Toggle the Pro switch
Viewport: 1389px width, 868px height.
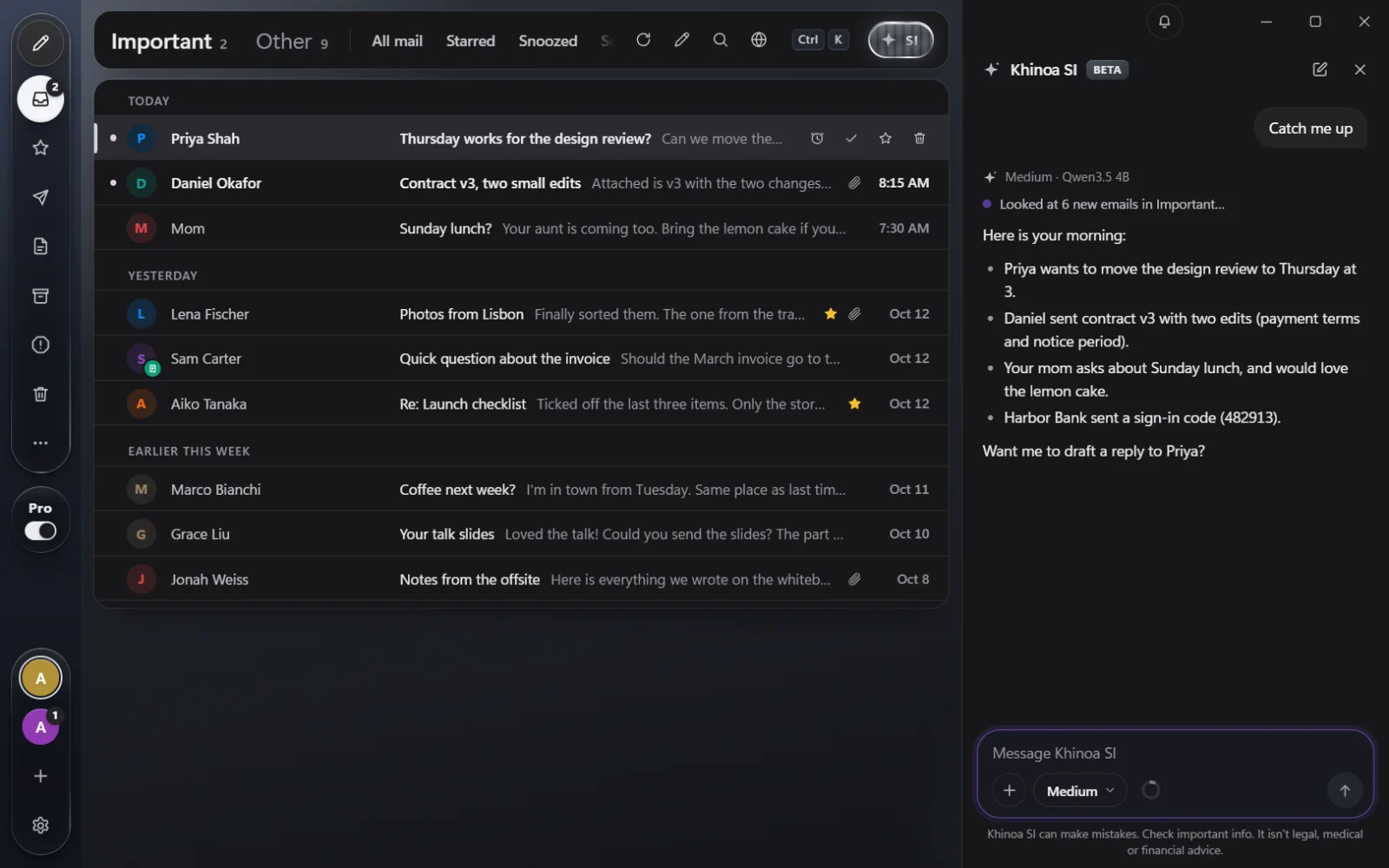pos(41,531)
